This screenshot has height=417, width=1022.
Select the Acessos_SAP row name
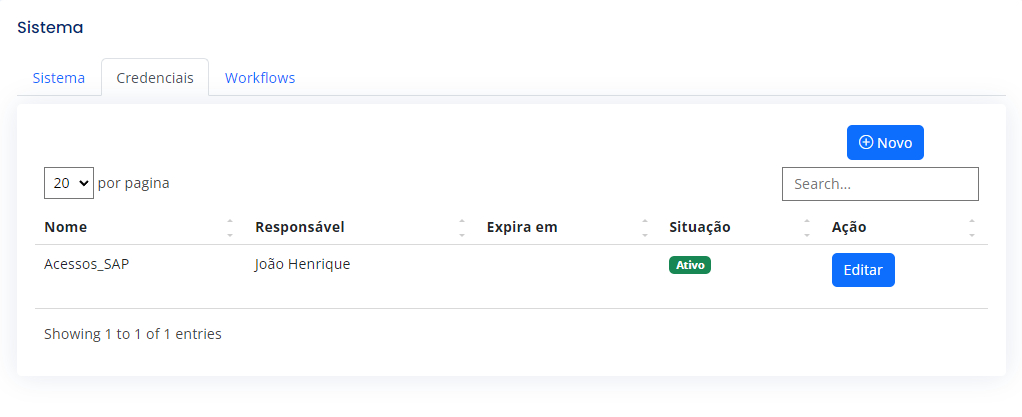click(87, 265)
